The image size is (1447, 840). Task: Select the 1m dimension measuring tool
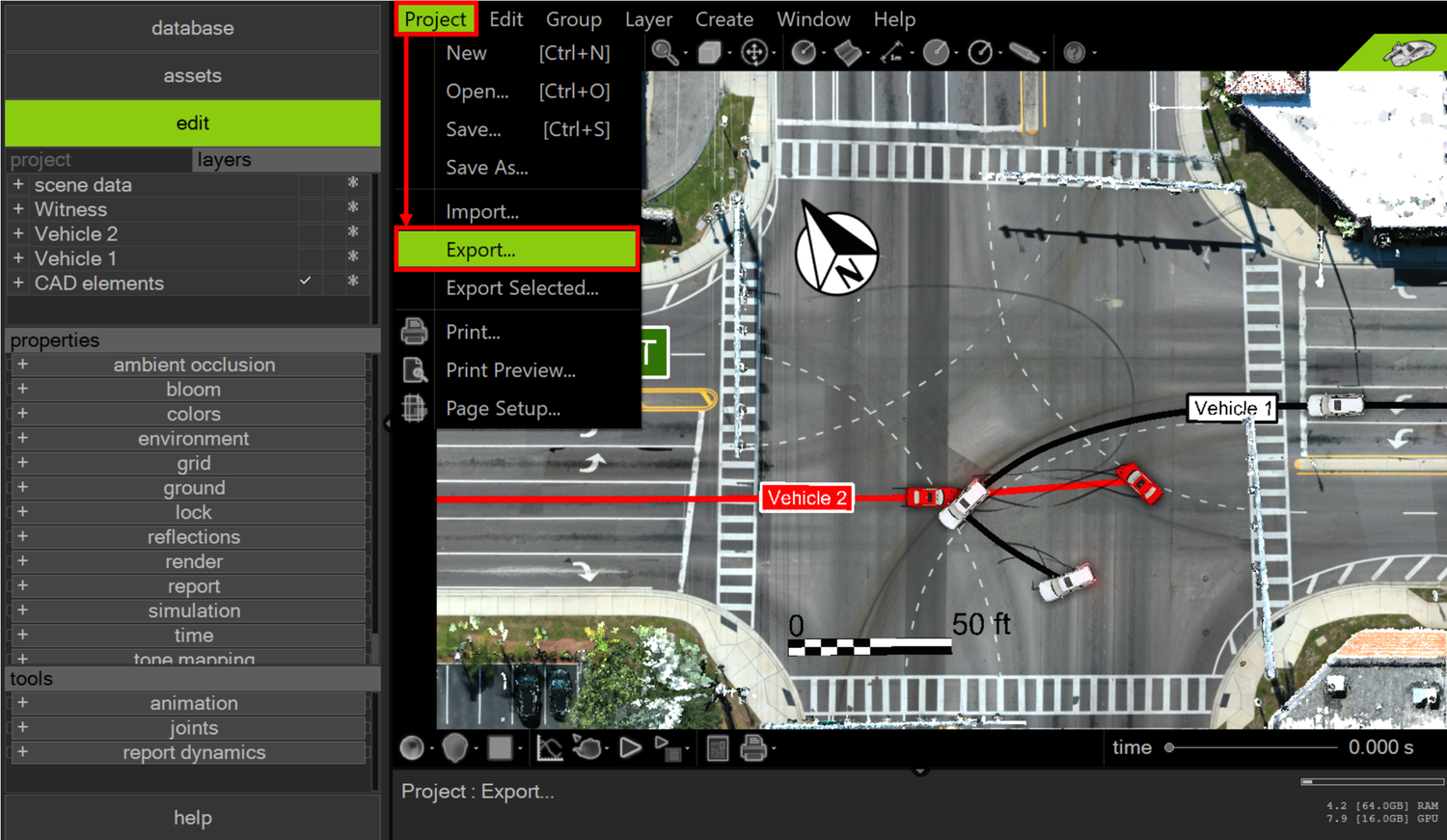tap(892, 52)
